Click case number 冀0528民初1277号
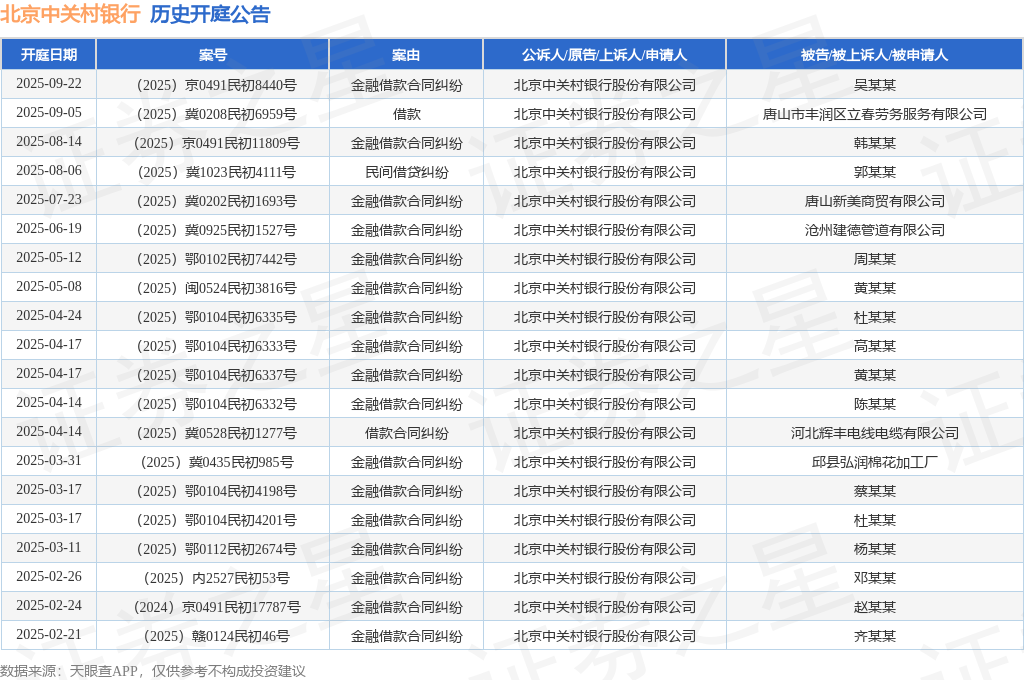 (216, 433)
